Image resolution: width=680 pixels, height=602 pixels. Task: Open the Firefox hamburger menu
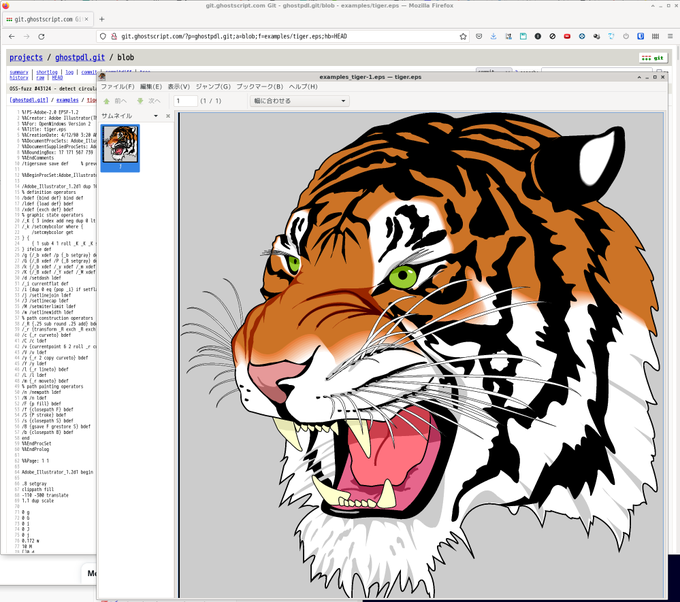point(670,36)
